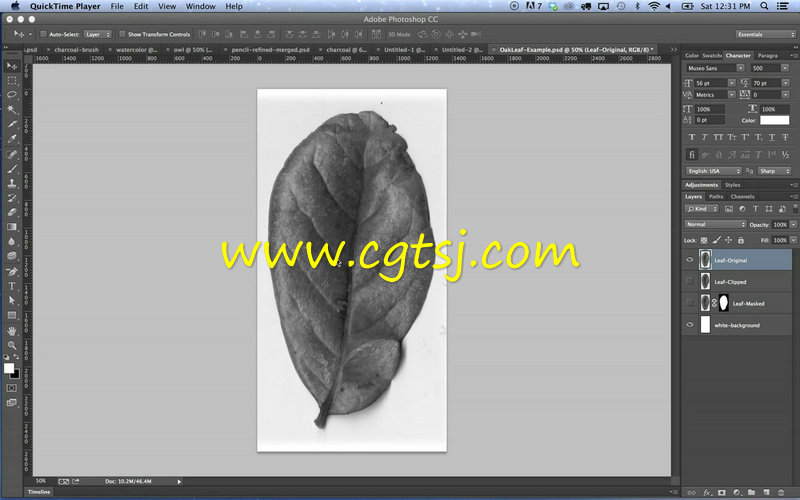Hide the Leaf-Original layer
This screenshot has height=500, width=800.
(x=690, y=260)
